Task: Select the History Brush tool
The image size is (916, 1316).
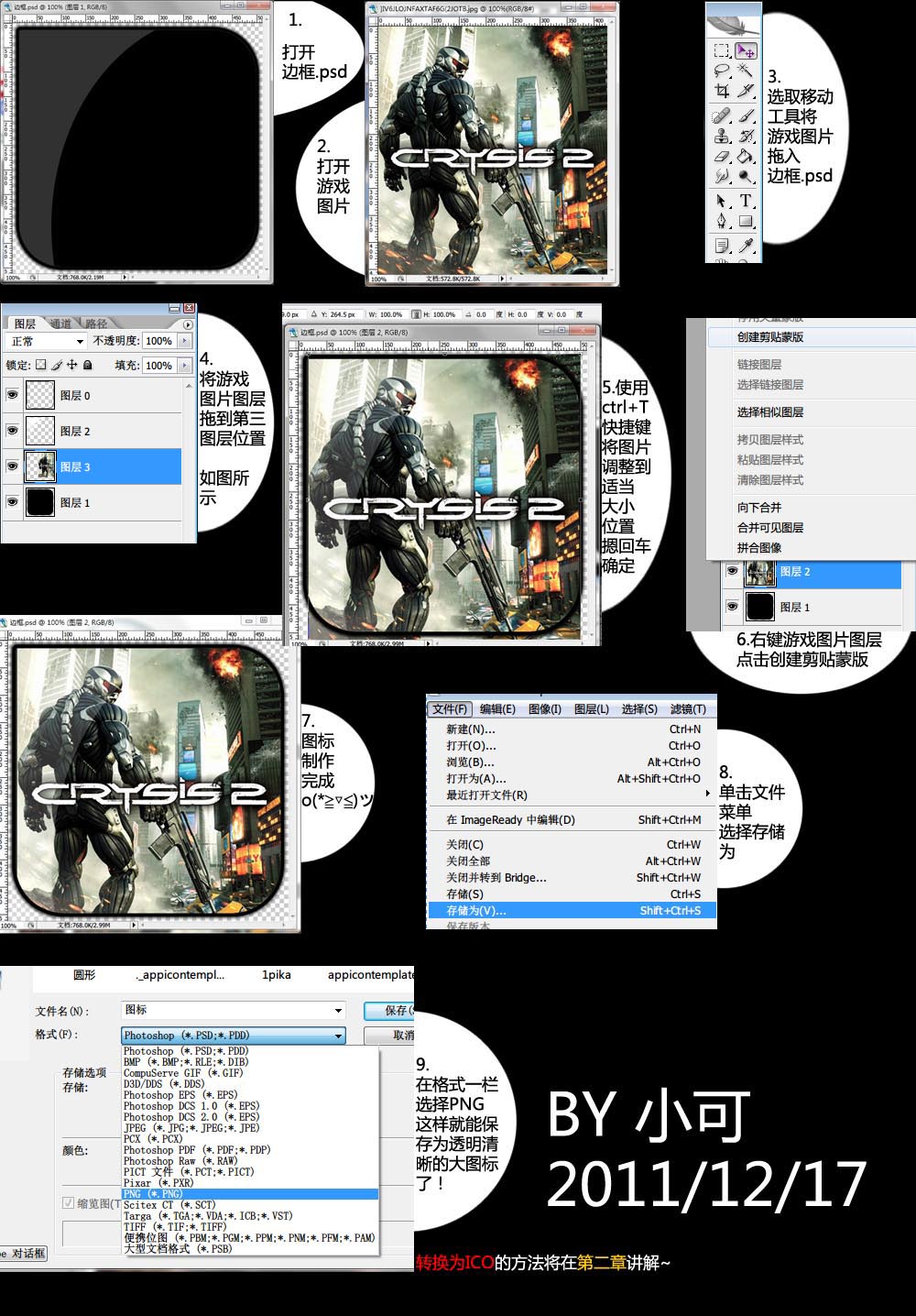Action: (746, 137)
